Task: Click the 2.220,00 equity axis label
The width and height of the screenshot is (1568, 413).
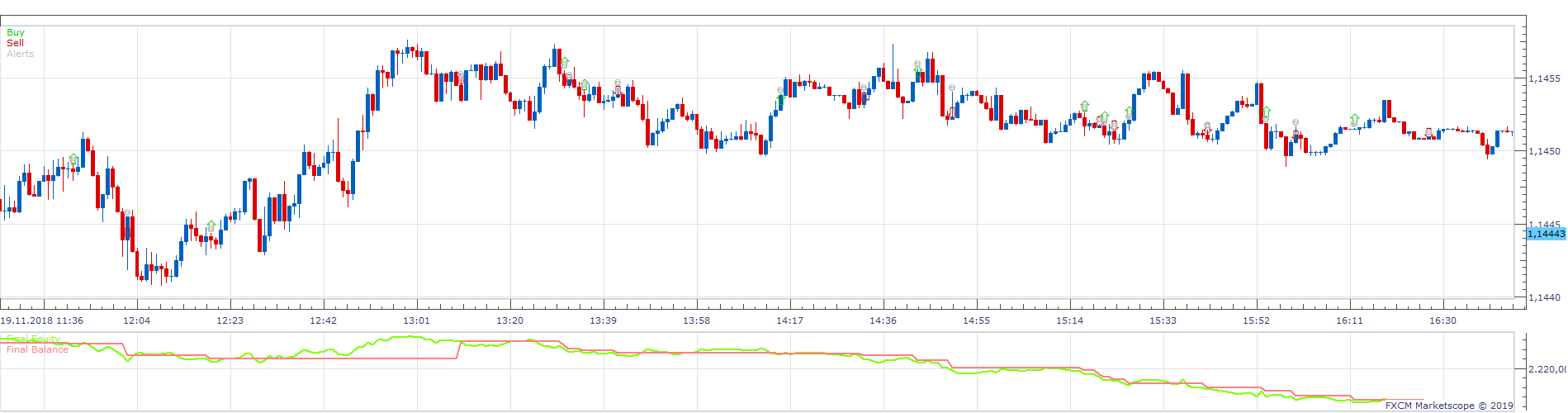Action: (x=1547, y=369)
